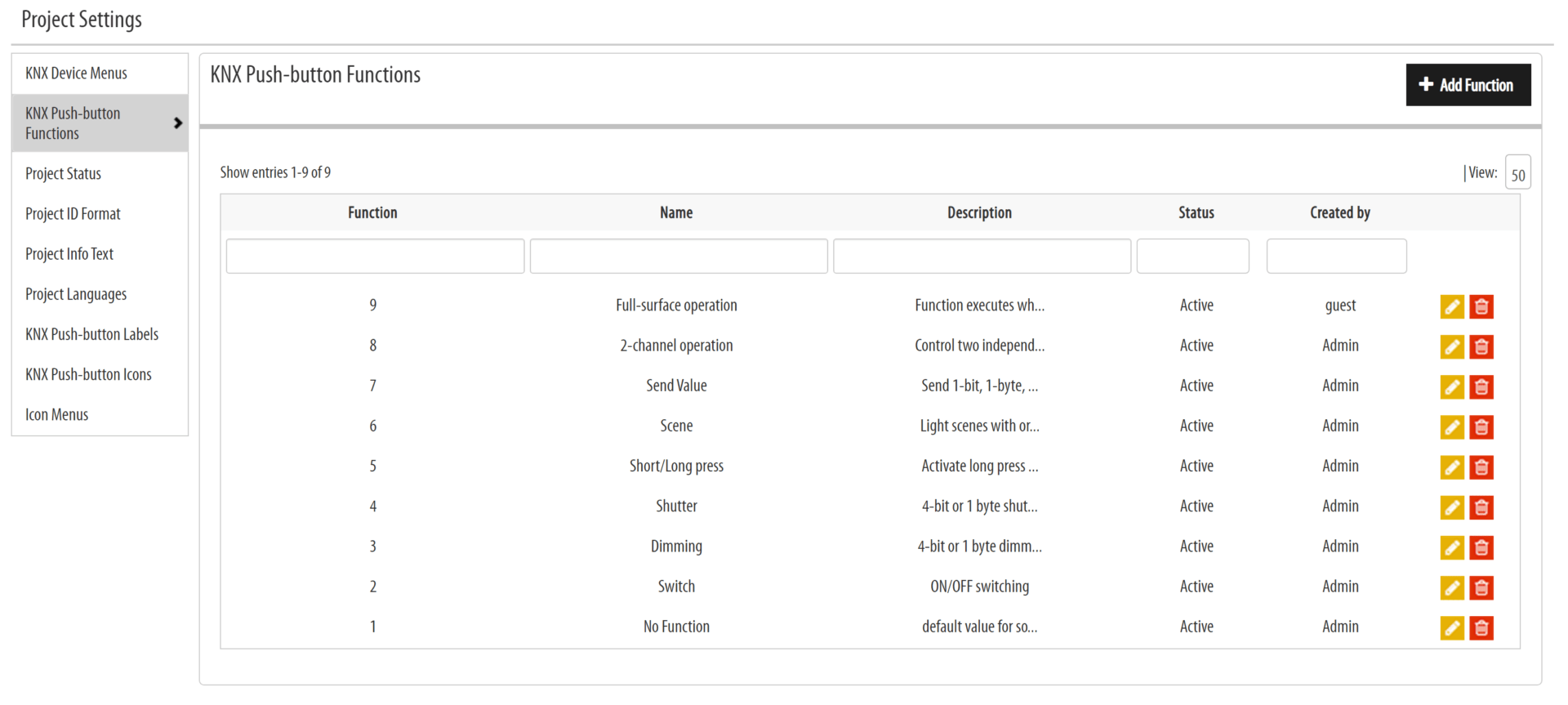
Task: Delete the Dimming function
Action: [x=1481, y=547]
